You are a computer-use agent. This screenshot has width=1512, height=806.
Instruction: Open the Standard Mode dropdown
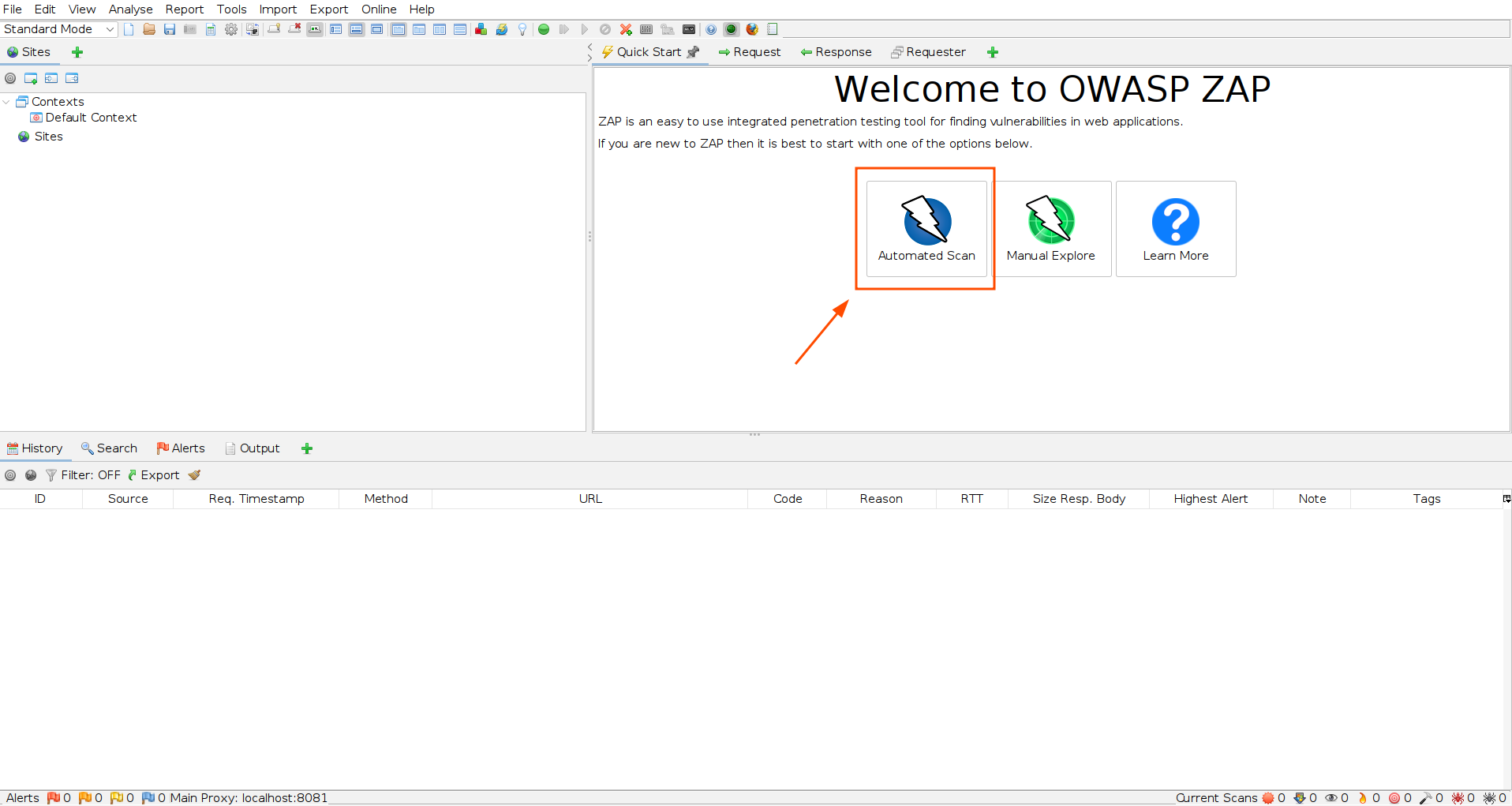point(59,29)
